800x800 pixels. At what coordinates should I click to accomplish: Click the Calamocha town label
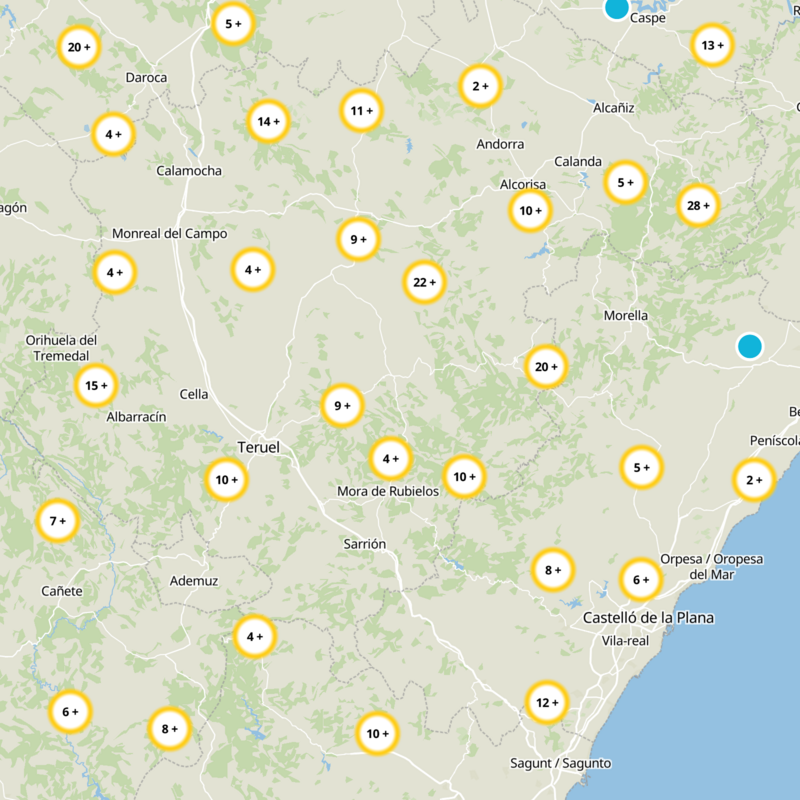[x=189, y=170]
